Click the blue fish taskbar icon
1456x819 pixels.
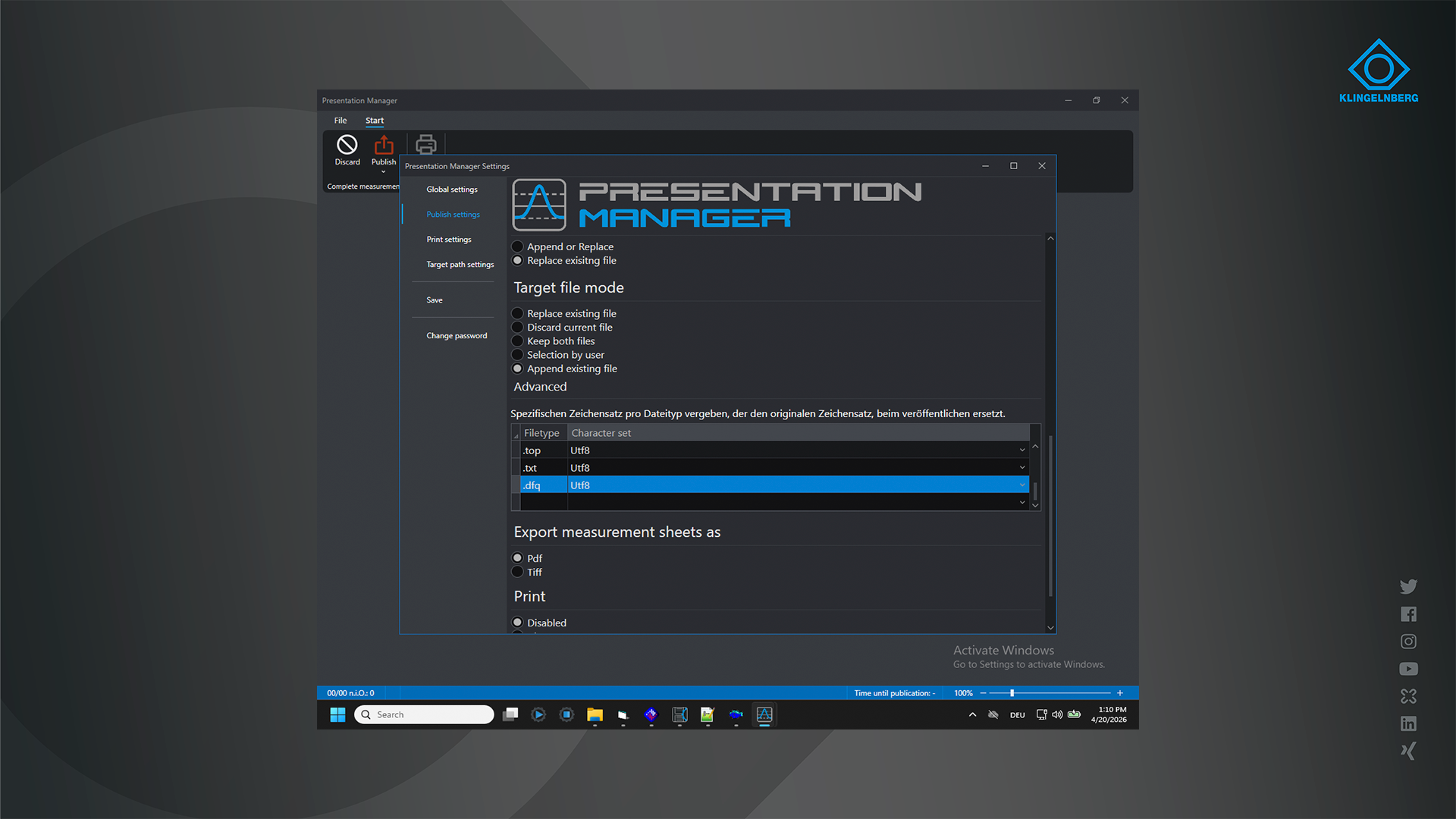[x=736, y=714]
